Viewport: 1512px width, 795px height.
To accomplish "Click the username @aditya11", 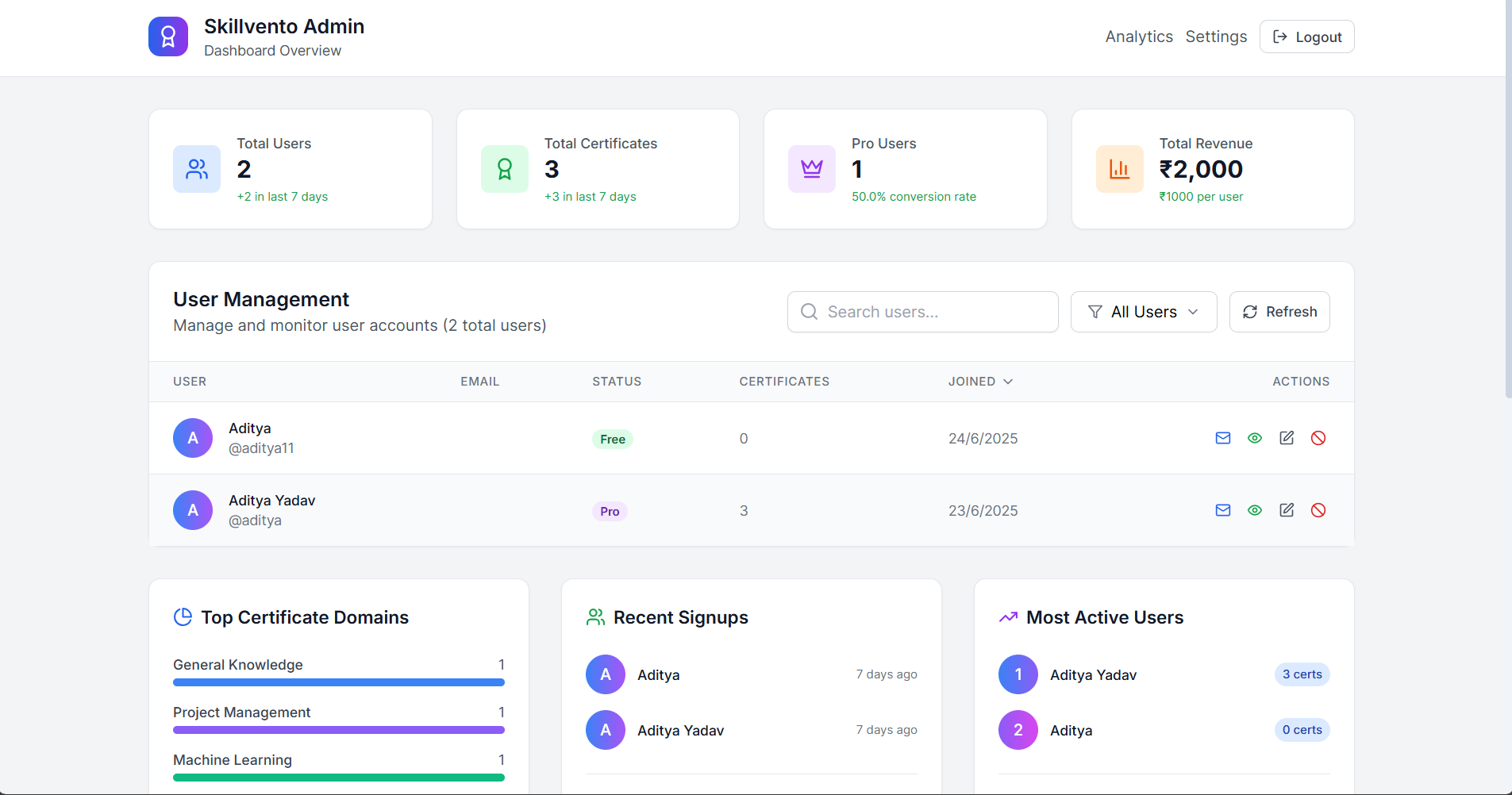I will click(x=261, y=448).
